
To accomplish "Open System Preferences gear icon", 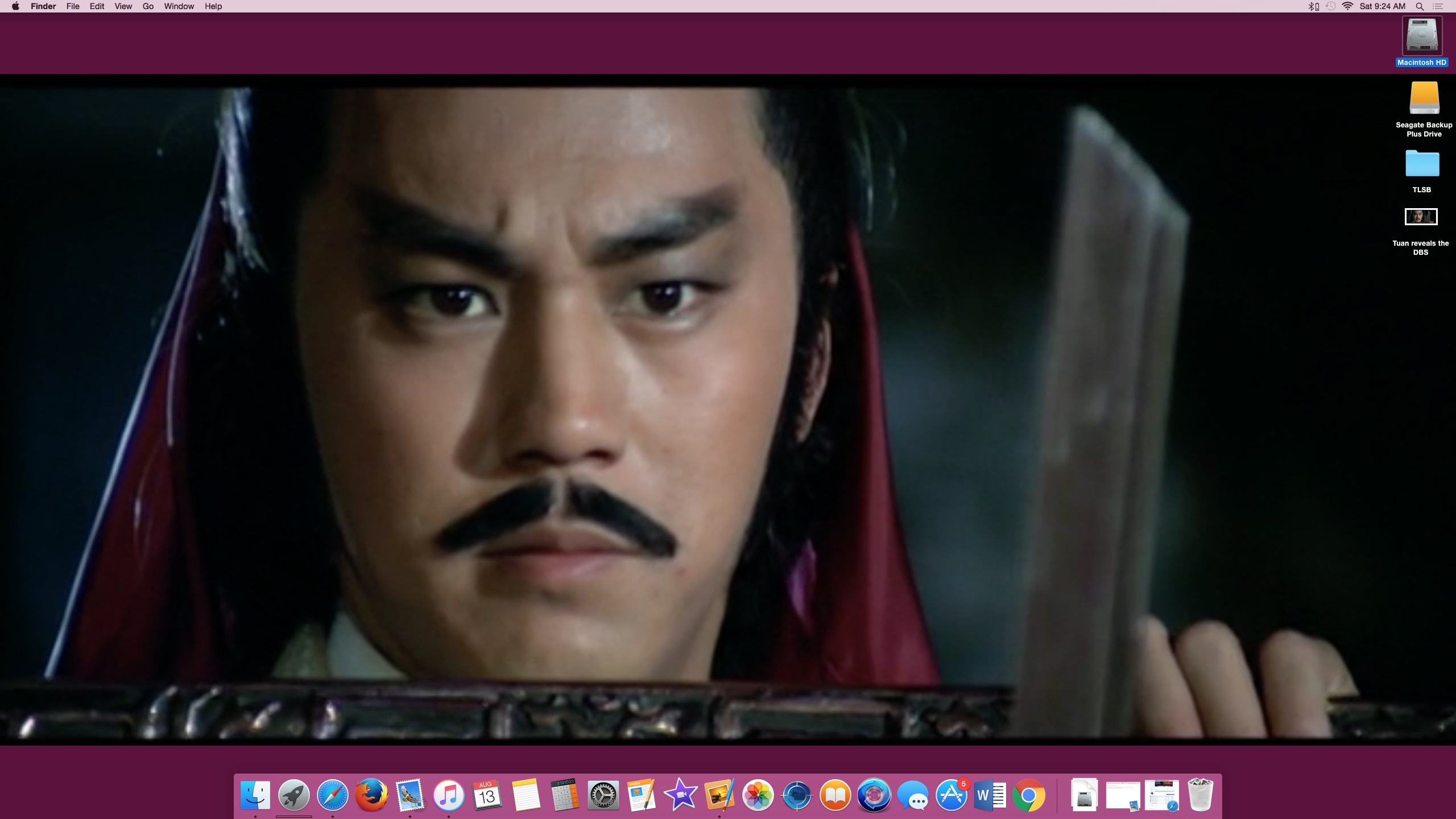I will point(603,795).
